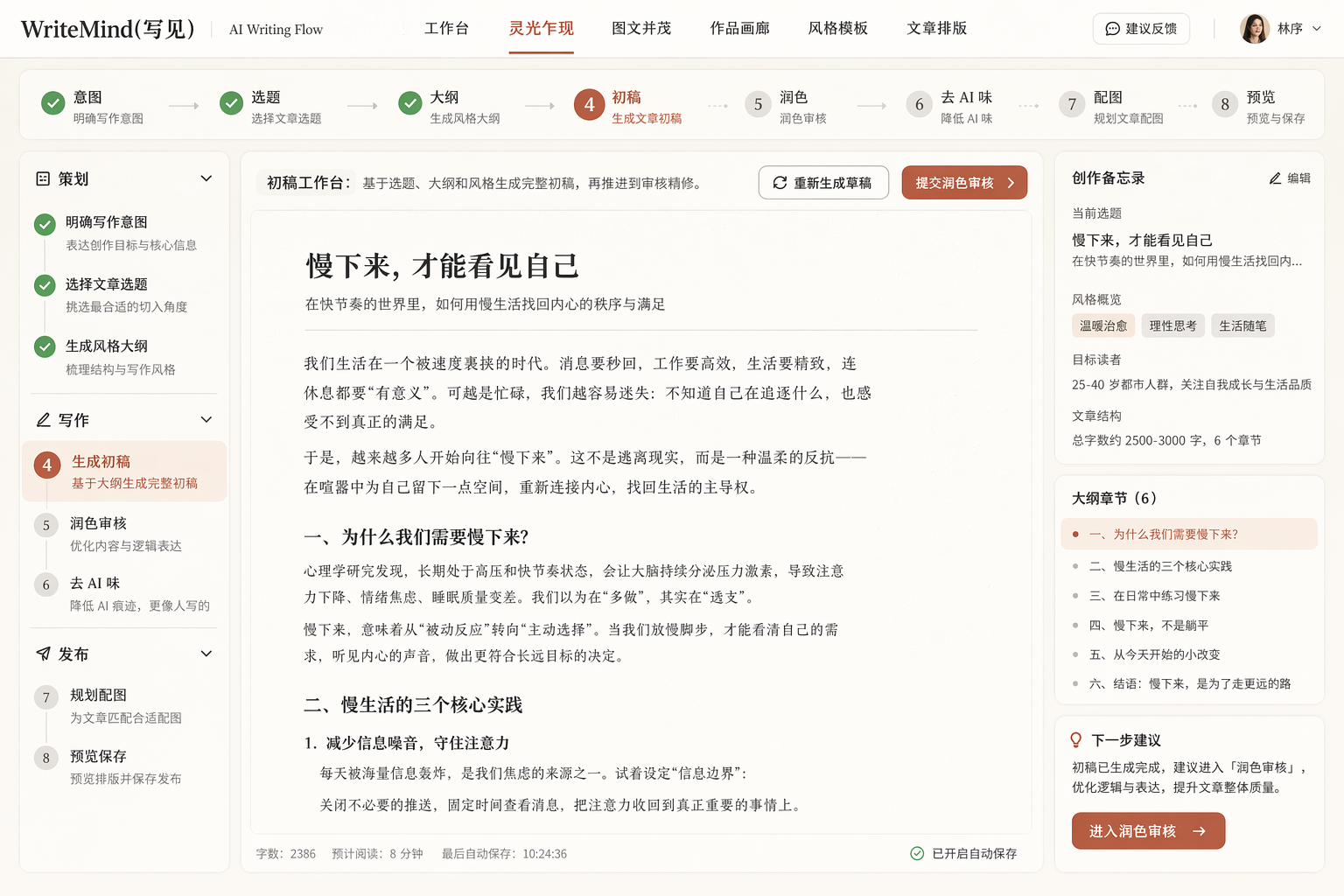Click the 预计阅读:8 分钟 status text

pyautogui.click(x=377, y=854)
